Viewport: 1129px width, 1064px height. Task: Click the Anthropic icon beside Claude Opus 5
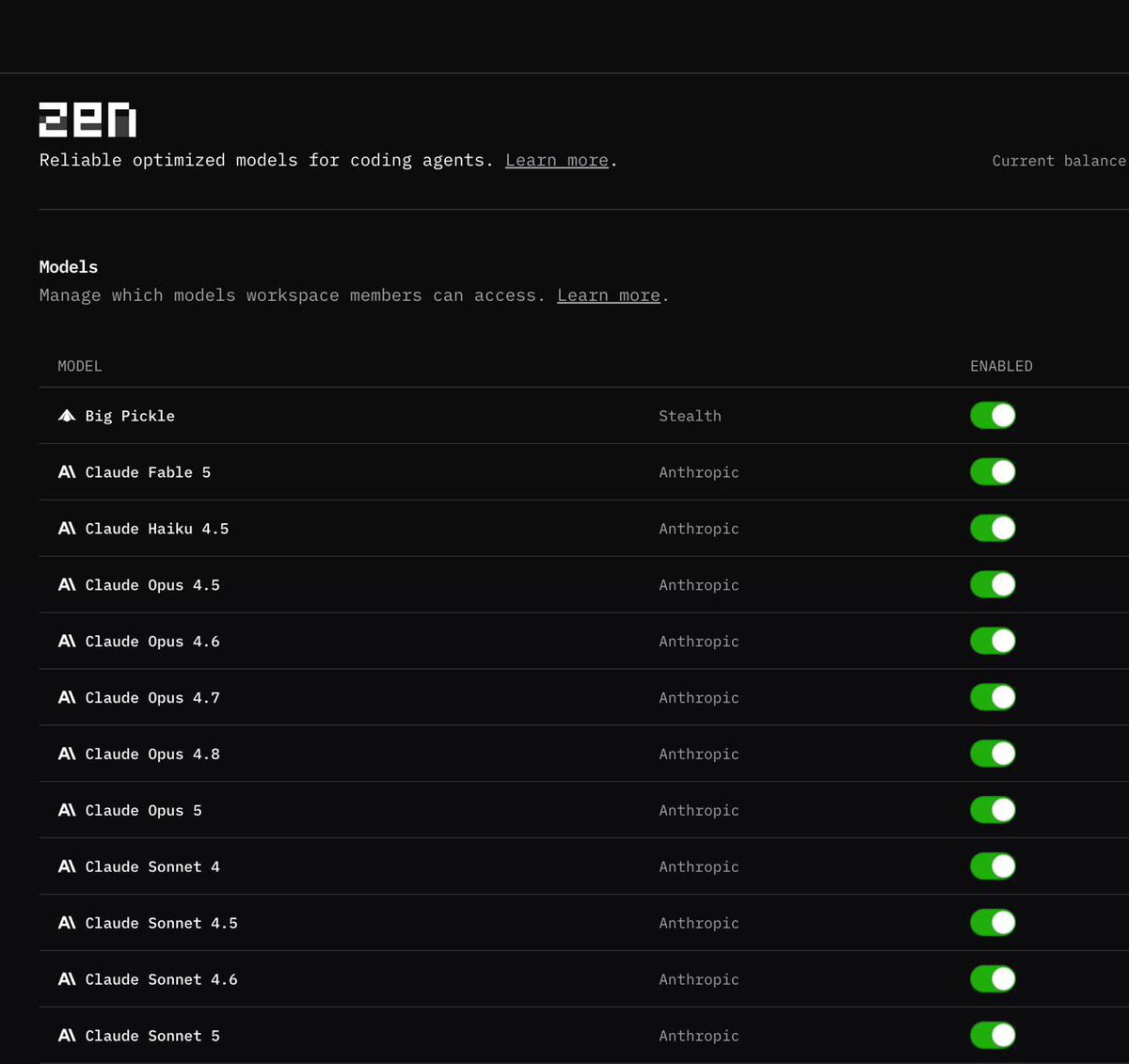click(x=67, y=811)
